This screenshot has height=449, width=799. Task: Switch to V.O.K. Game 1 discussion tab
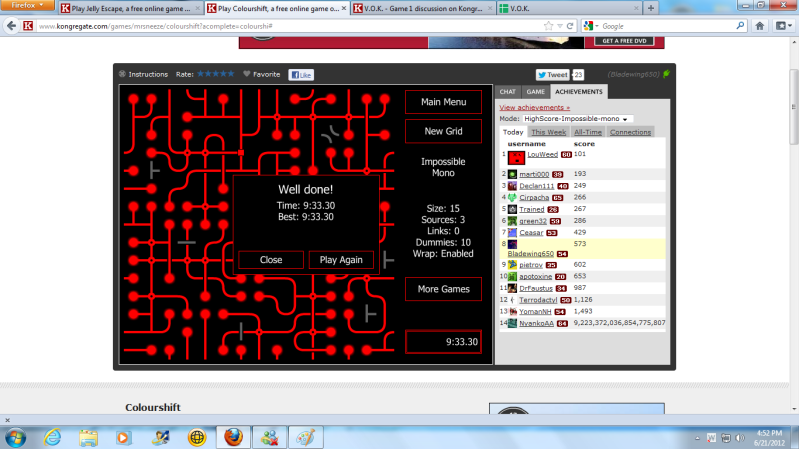[x=422, y=8]
